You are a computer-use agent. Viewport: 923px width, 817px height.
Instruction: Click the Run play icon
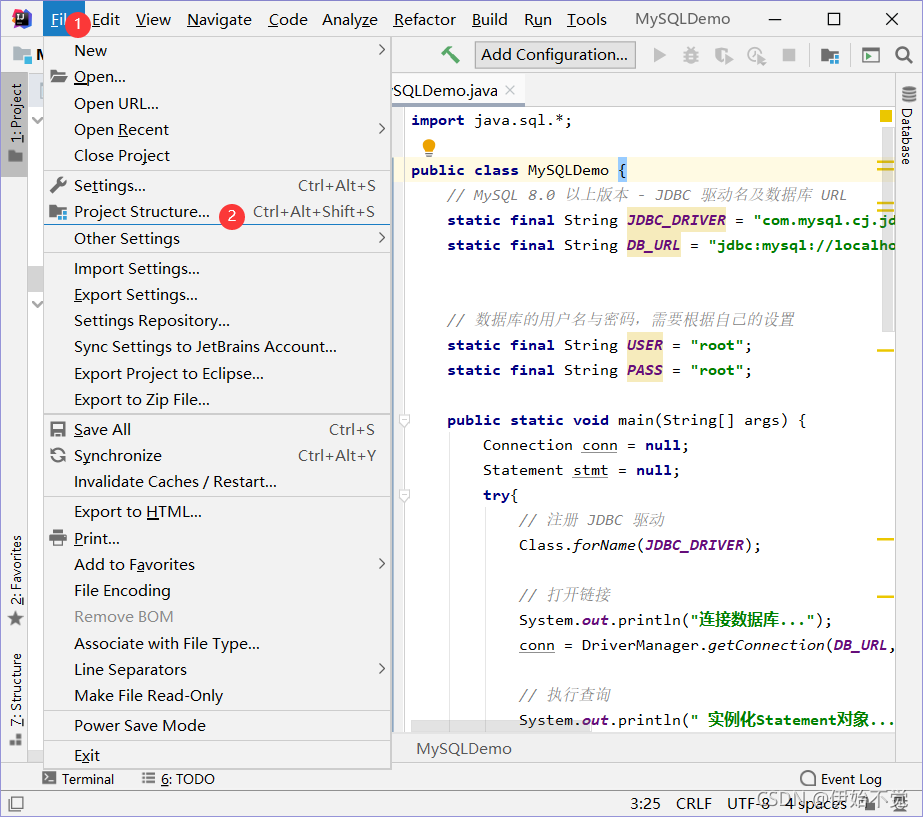tap(659, 55)
